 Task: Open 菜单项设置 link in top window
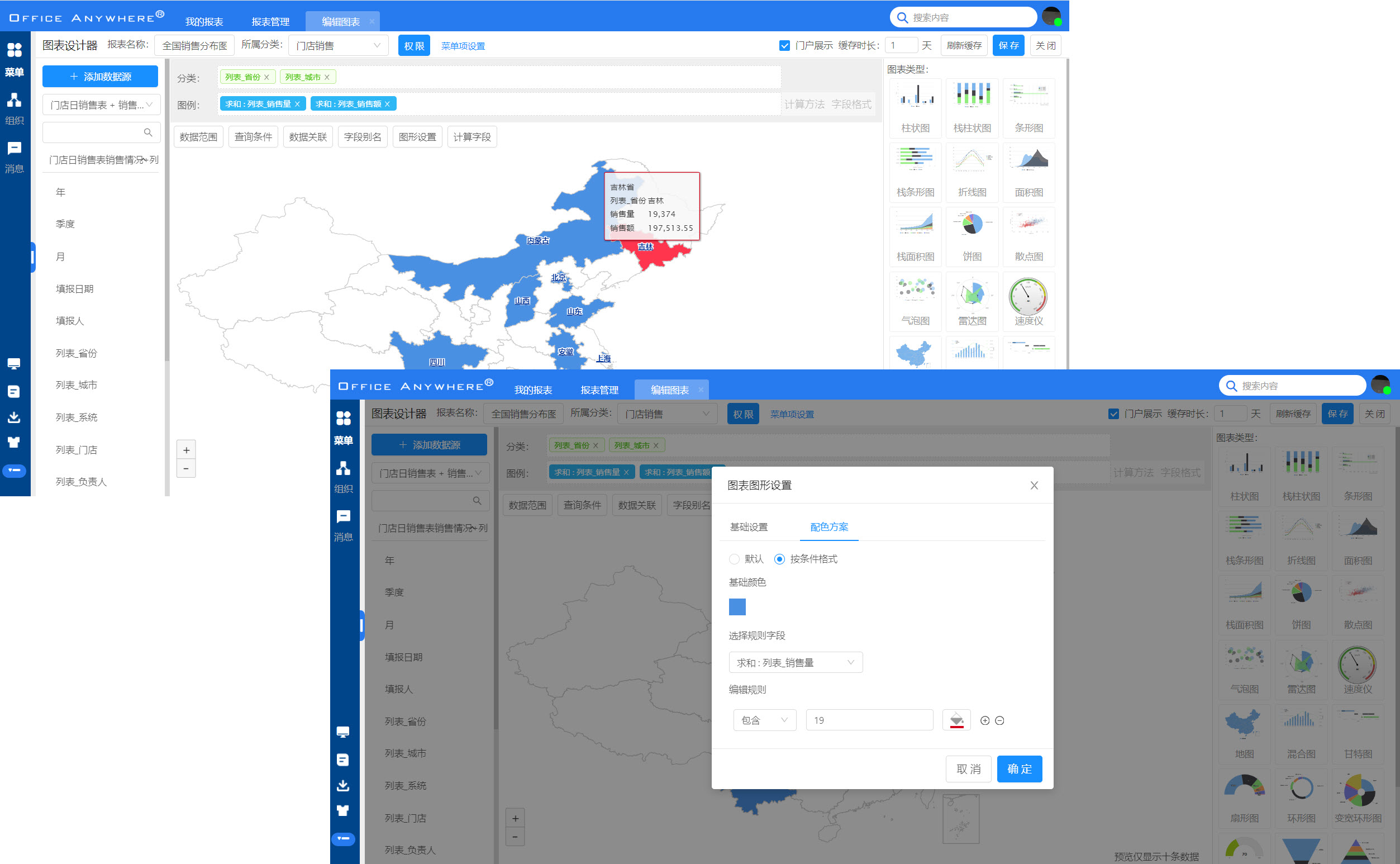[x=463, y=46]
